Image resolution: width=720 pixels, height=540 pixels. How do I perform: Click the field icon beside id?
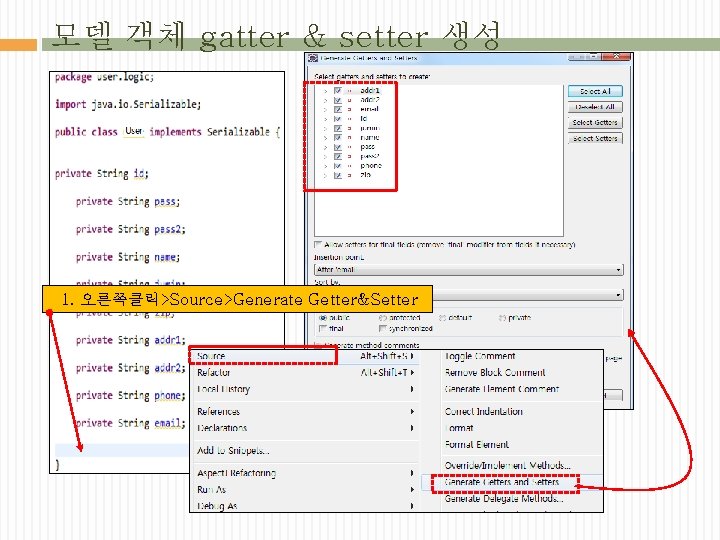click(x=349, y=118)
